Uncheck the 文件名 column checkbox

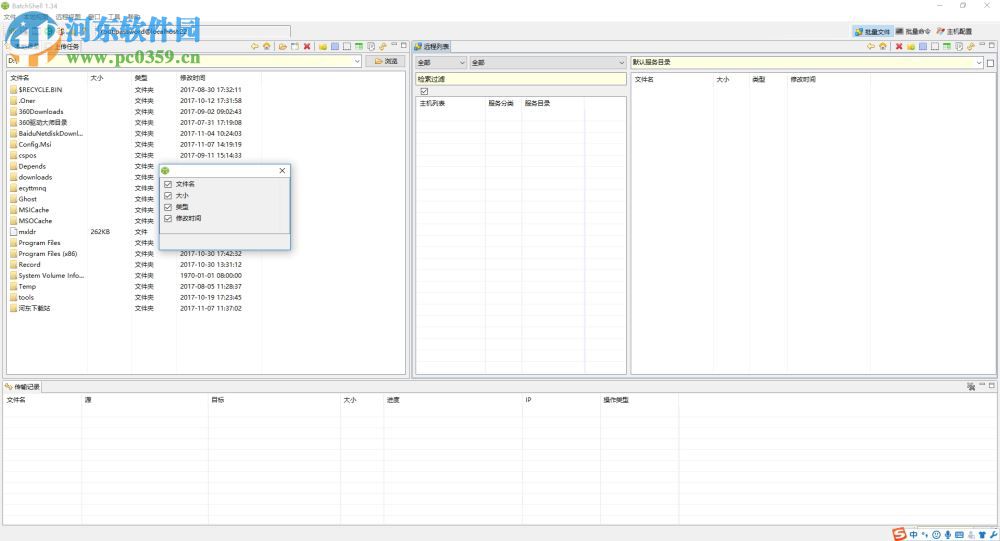click(168, 185)
